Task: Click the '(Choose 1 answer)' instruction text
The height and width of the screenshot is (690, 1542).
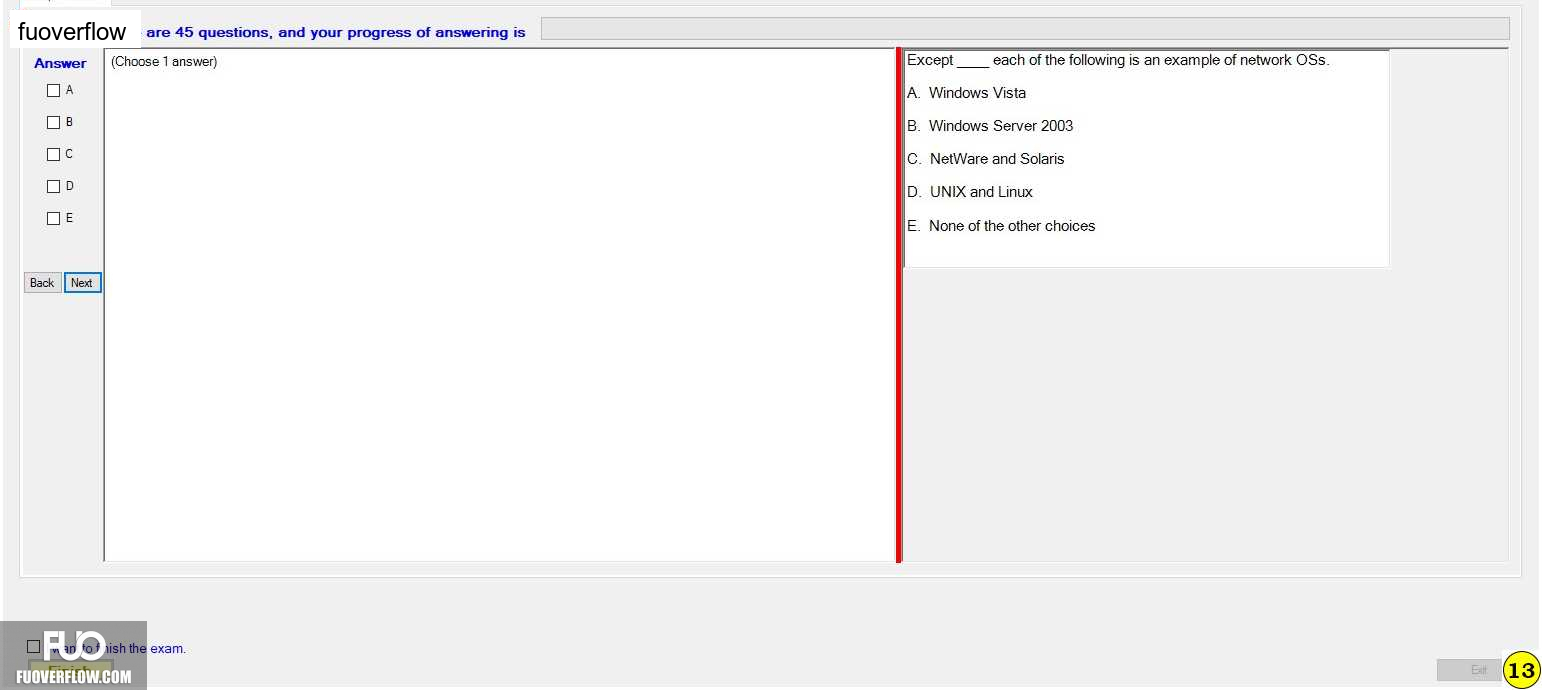Action: (164, 62)
